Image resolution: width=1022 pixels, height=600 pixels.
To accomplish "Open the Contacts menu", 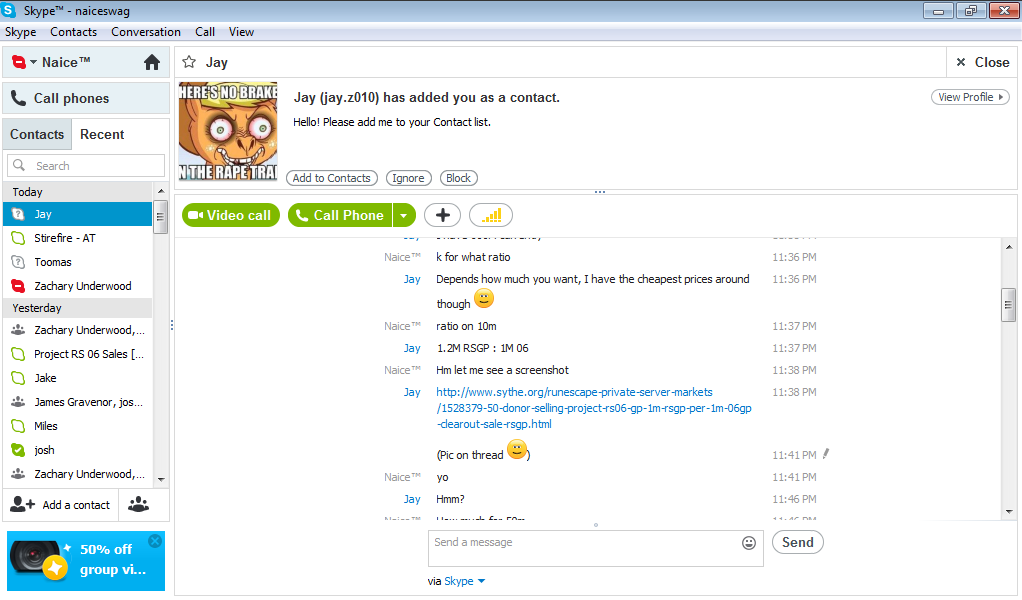I will click(74, 32).
